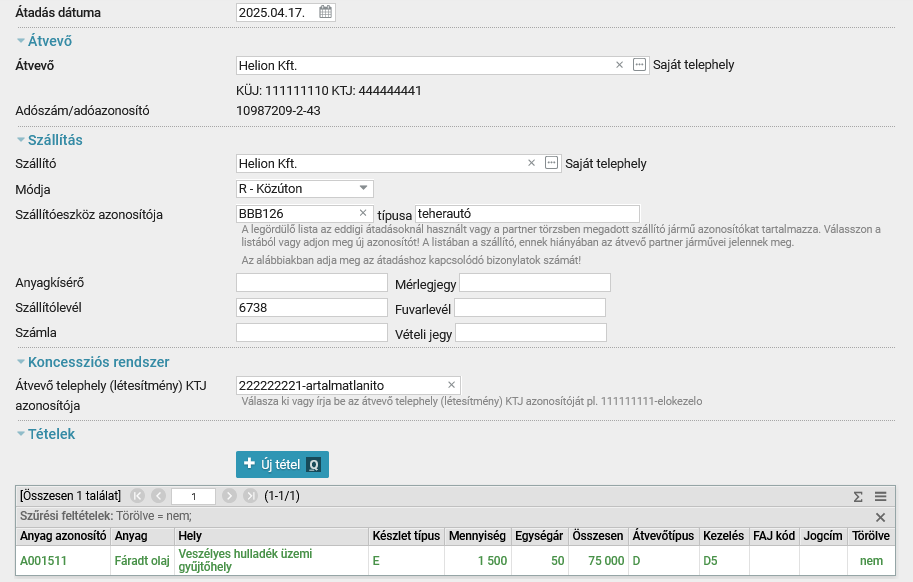Show the sum totals with sigma icon
This screenshot has height=582, width=913.
click(858, 496)
